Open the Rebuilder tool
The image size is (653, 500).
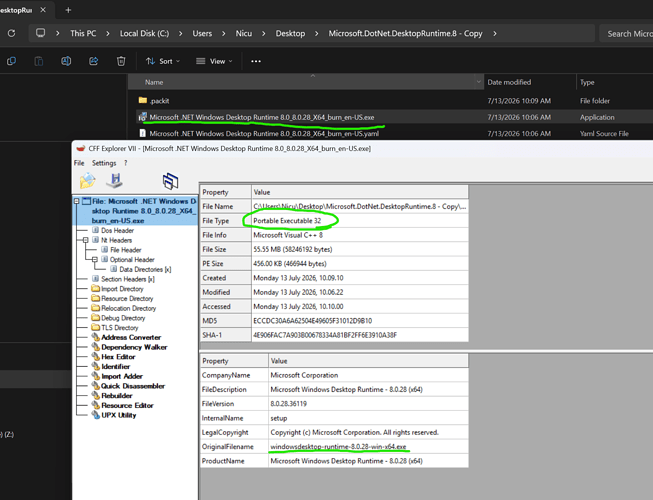117,396
